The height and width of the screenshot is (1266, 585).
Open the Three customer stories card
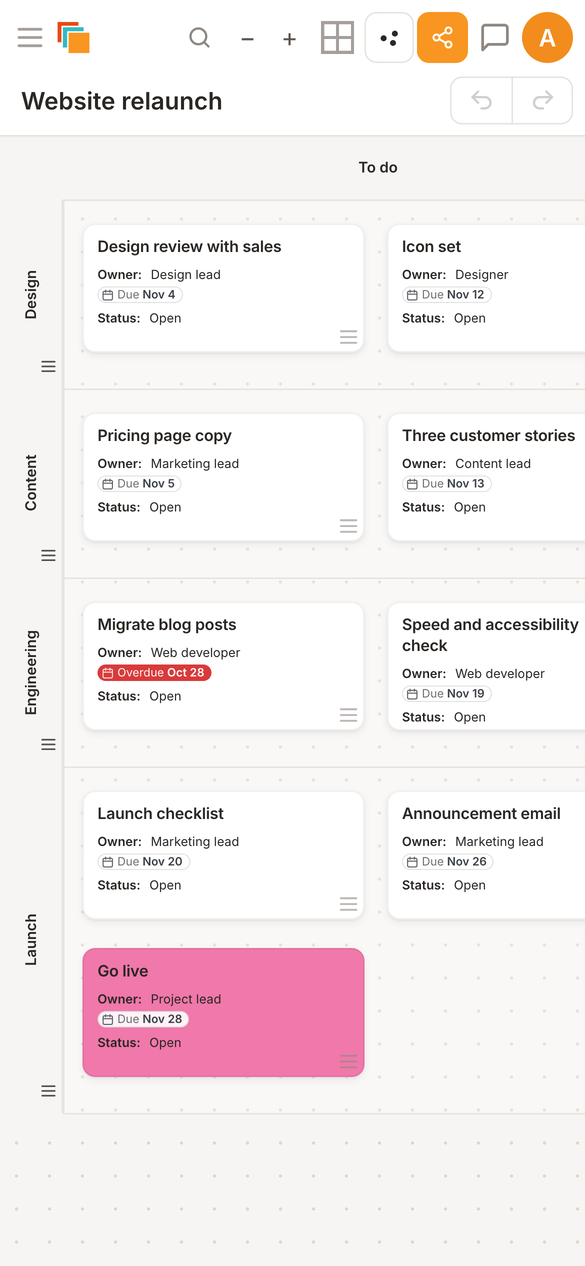click(486, 477)
